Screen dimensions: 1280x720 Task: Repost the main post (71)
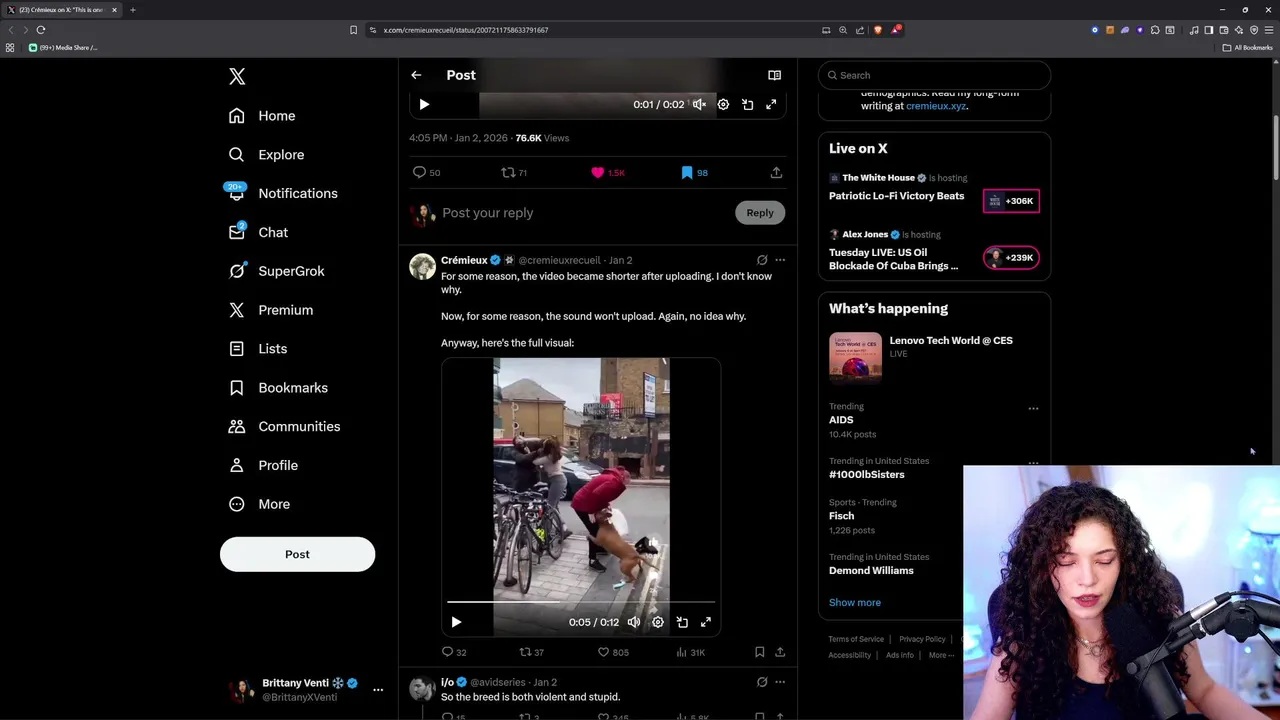pos(514,173)
